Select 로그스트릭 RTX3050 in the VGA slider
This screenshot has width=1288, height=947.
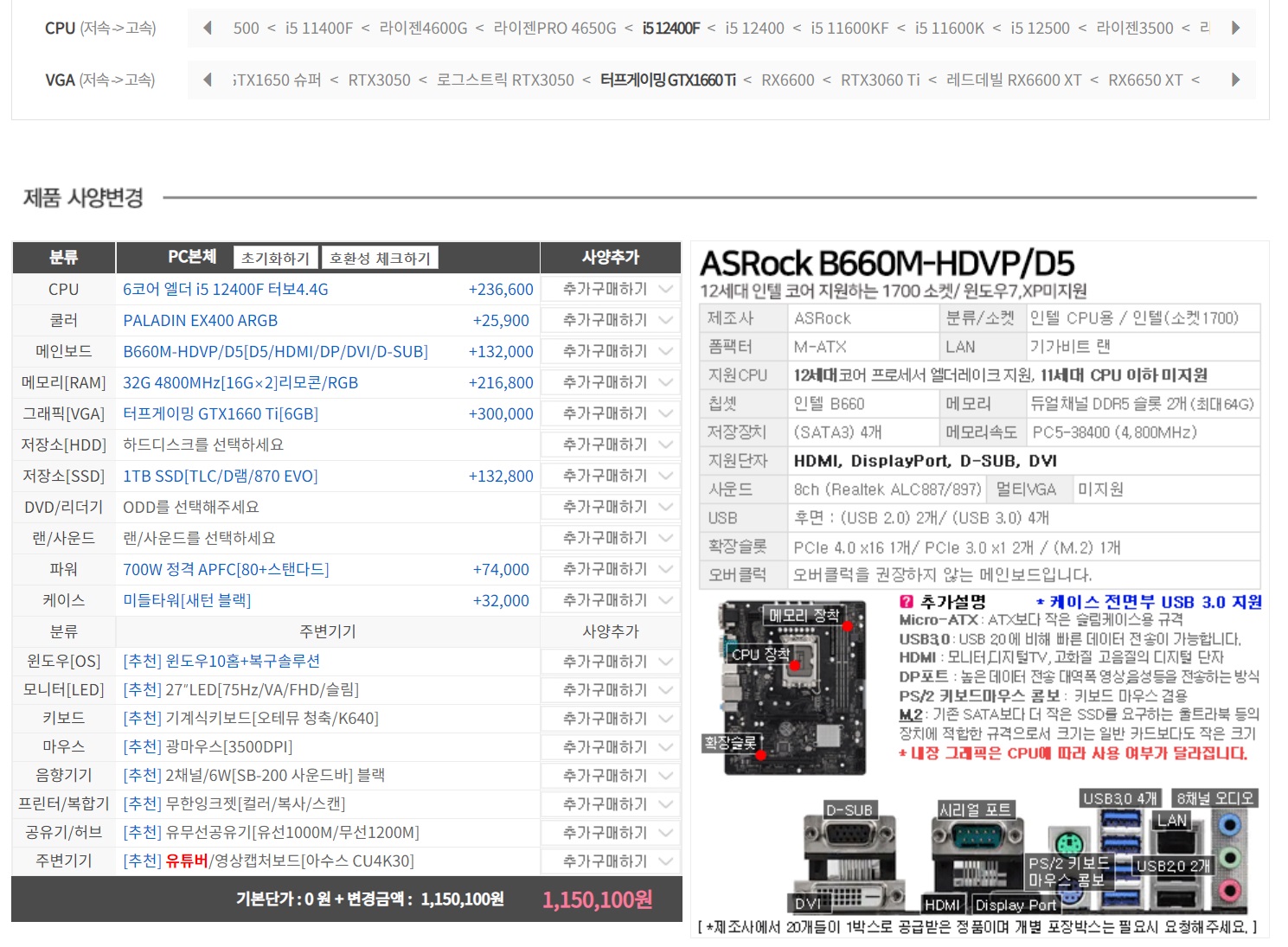pyautogui.click(x=505, y=80)
